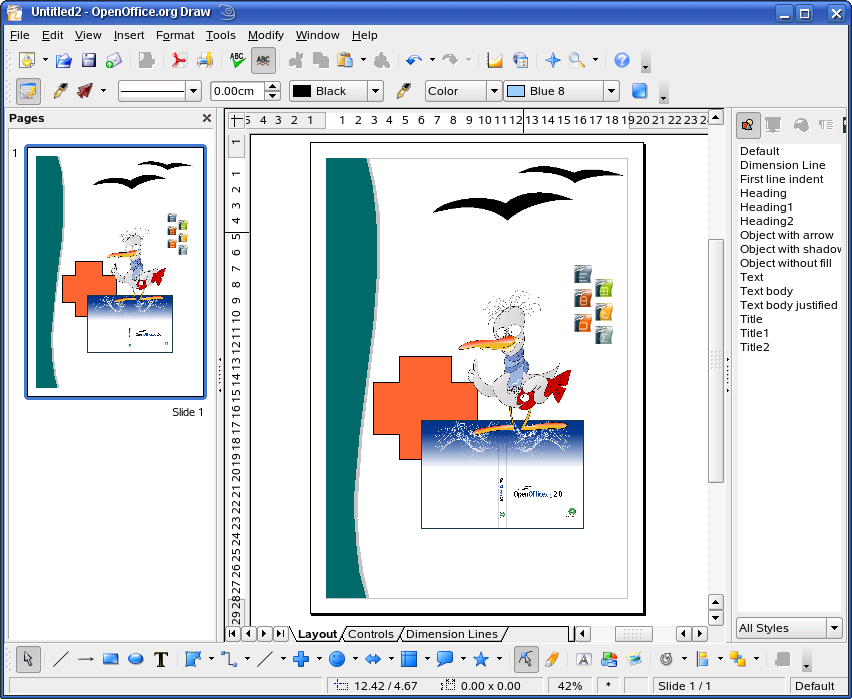Open the All Styles filter dropdown
The width and height of the screenshot is (852, 699).
point(835,628)
